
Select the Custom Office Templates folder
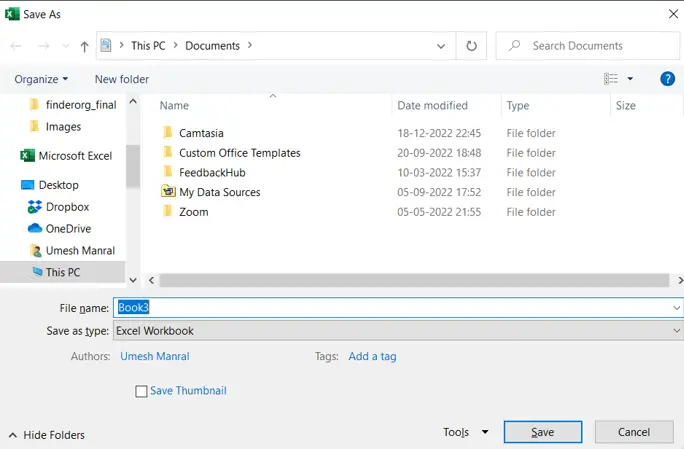click(239, 153)
